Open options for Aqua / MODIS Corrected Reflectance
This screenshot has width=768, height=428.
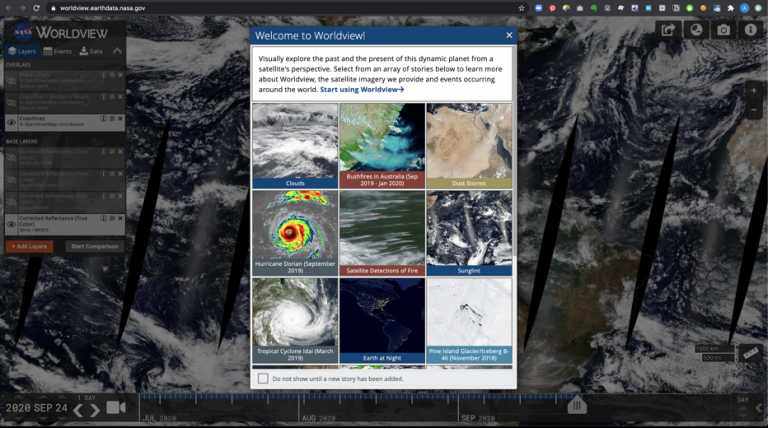[112, 196]
